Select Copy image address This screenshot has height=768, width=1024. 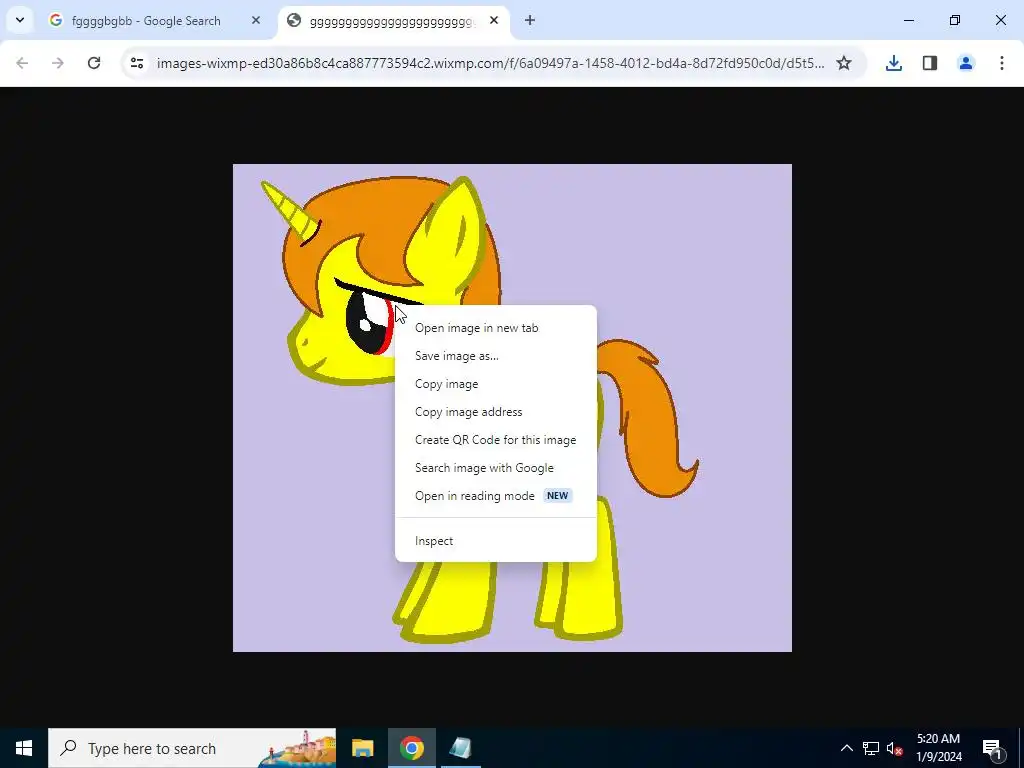coord(496,412)
